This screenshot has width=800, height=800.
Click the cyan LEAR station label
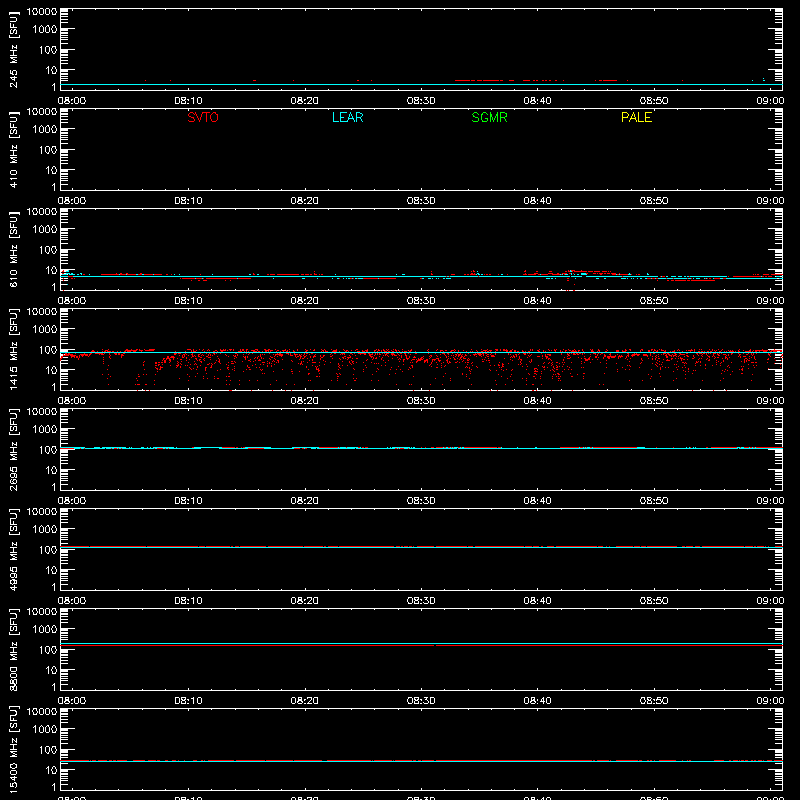click(x=347, y=117)
